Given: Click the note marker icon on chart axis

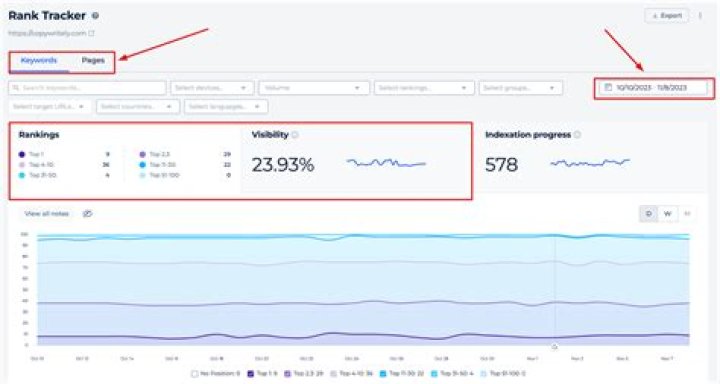Looking at the screenshot, I should [x=554, y=347].
